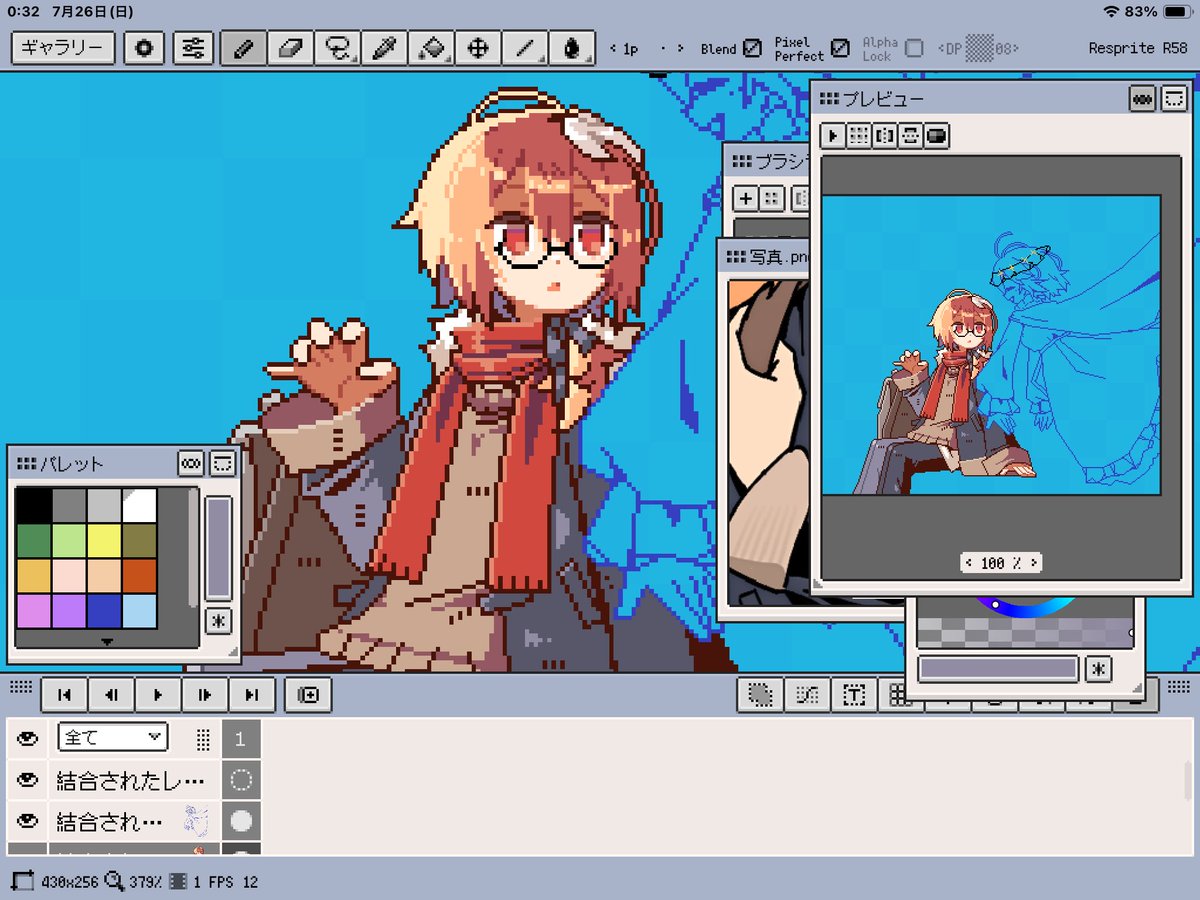Pin the パレット panel with link icon
Viewport: 1200px width, 900px height.
pos(191,463)
